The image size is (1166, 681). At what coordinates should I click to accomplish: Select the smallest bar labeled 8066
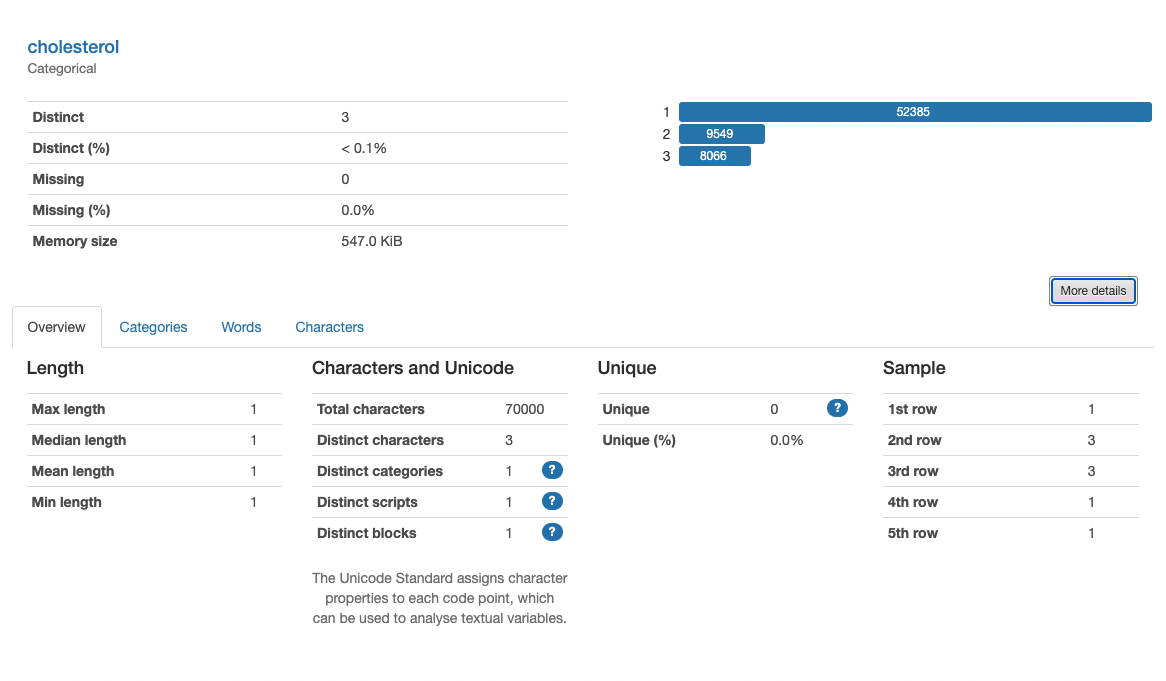(715, 155)
